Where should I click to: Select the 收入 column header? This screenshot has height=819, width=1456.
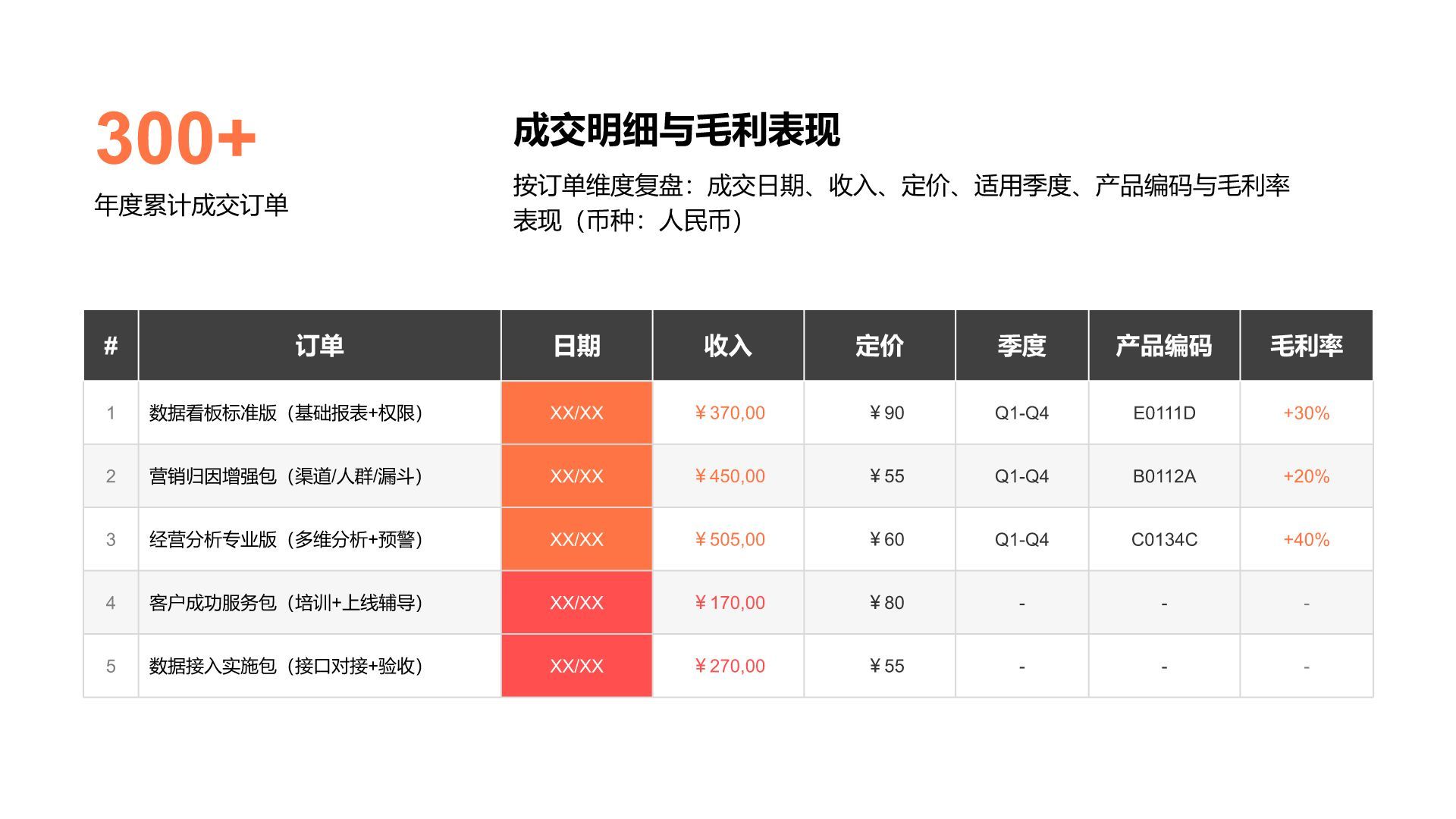point(726,345)
